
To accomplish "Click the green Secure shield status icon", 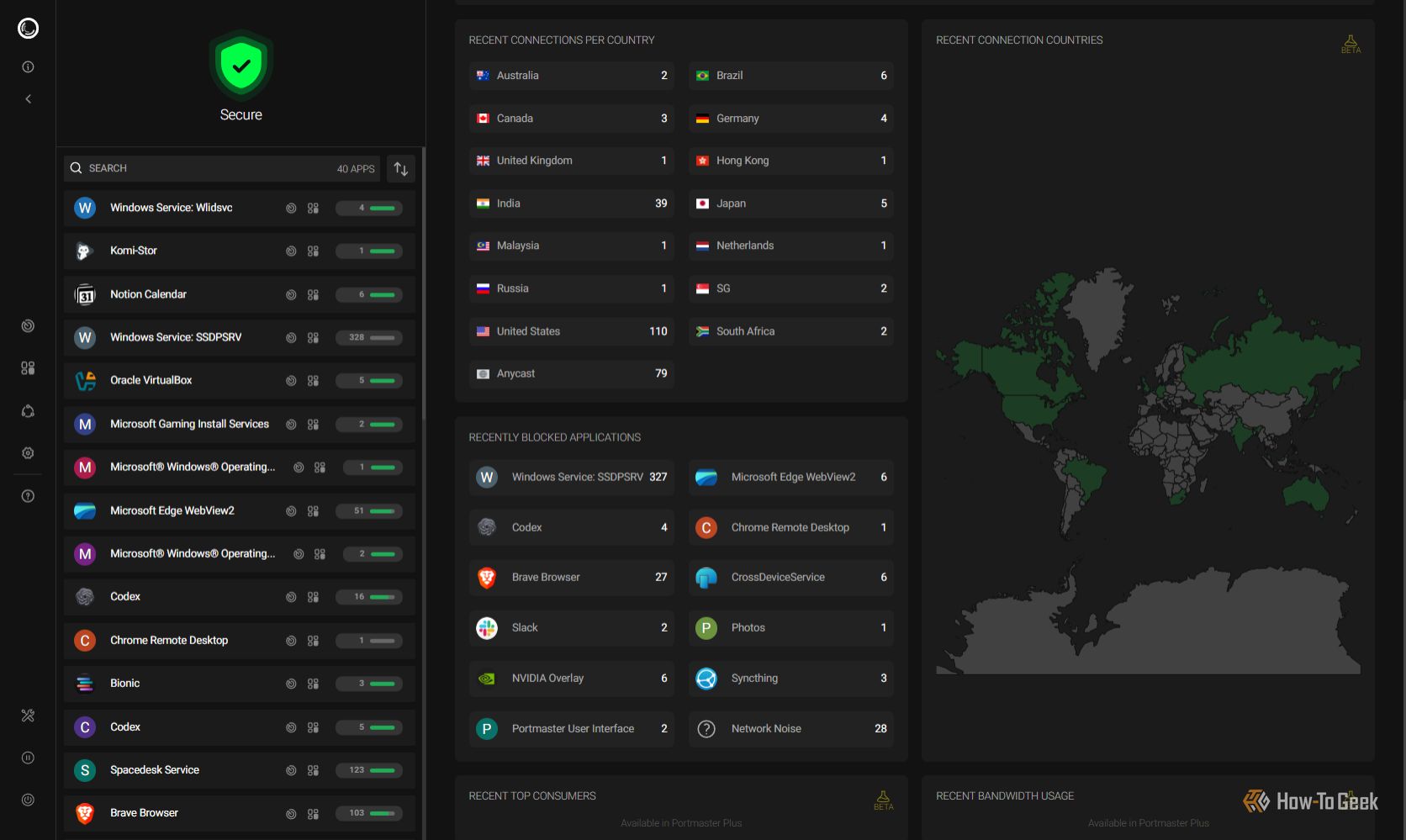I will click(x=241, y=66).
